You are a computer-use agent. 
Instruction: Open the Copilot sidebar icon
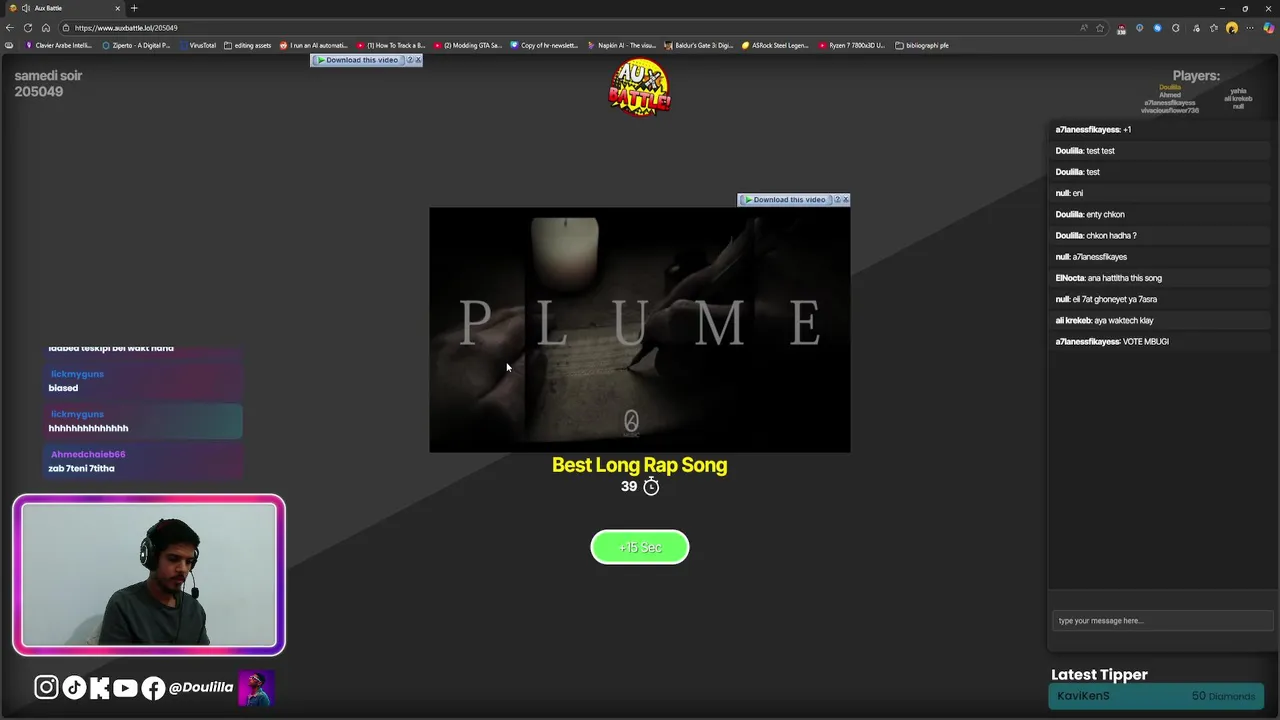click(1269, 28)
